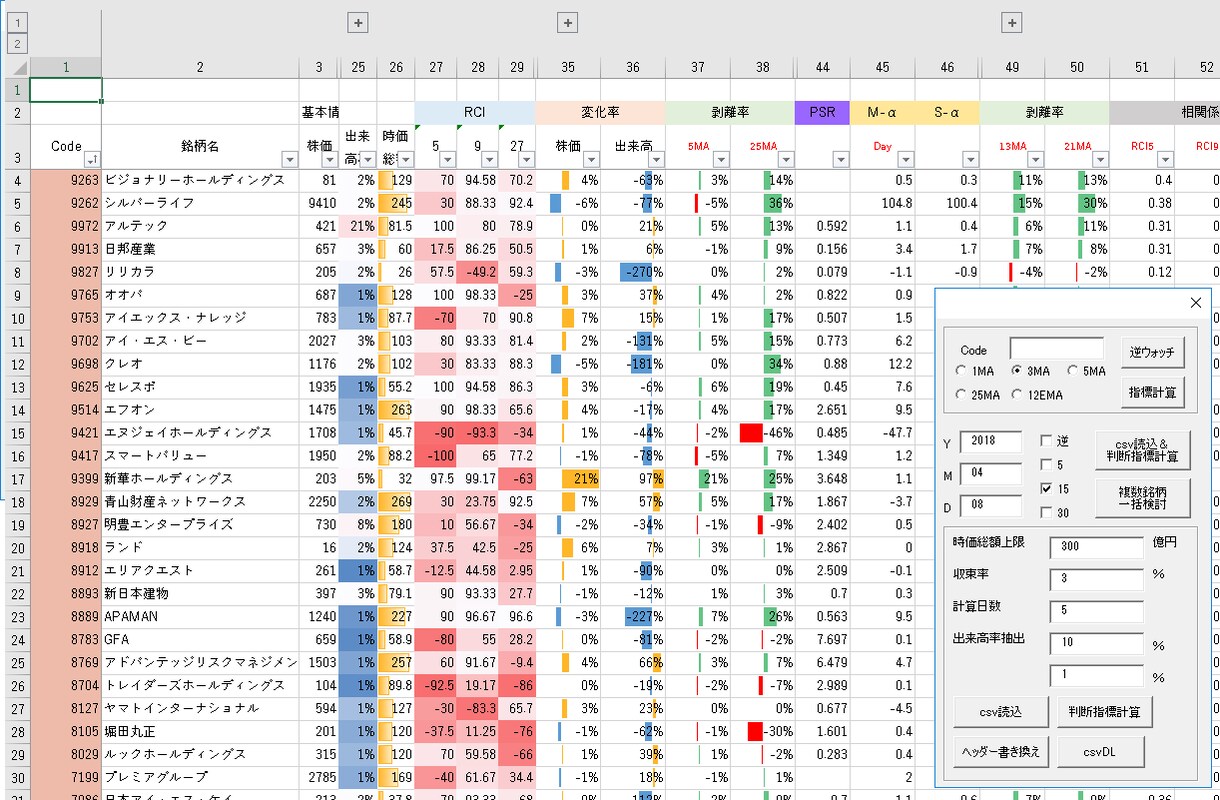The width and height of the screenshot is (1220, 800).
Task: Open the 株価 filter under 基本情
Action: pyautogui.click(x=330, y=160)
